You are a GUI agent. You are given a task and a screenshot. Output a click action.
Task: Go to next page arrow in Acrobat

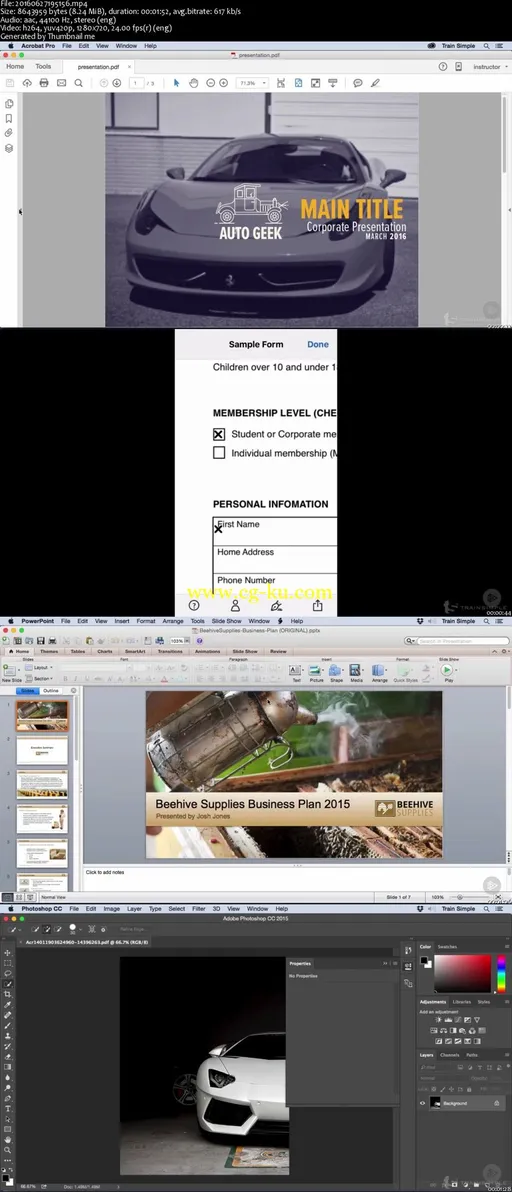click(117, 83)
